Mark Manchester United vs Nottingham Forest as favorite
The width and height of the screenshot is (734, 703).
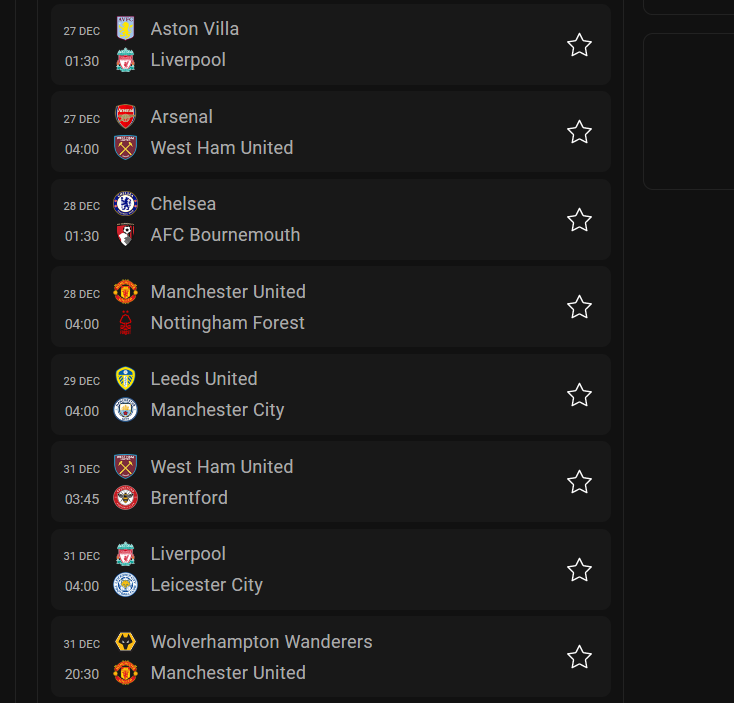[x=579, y=307]
